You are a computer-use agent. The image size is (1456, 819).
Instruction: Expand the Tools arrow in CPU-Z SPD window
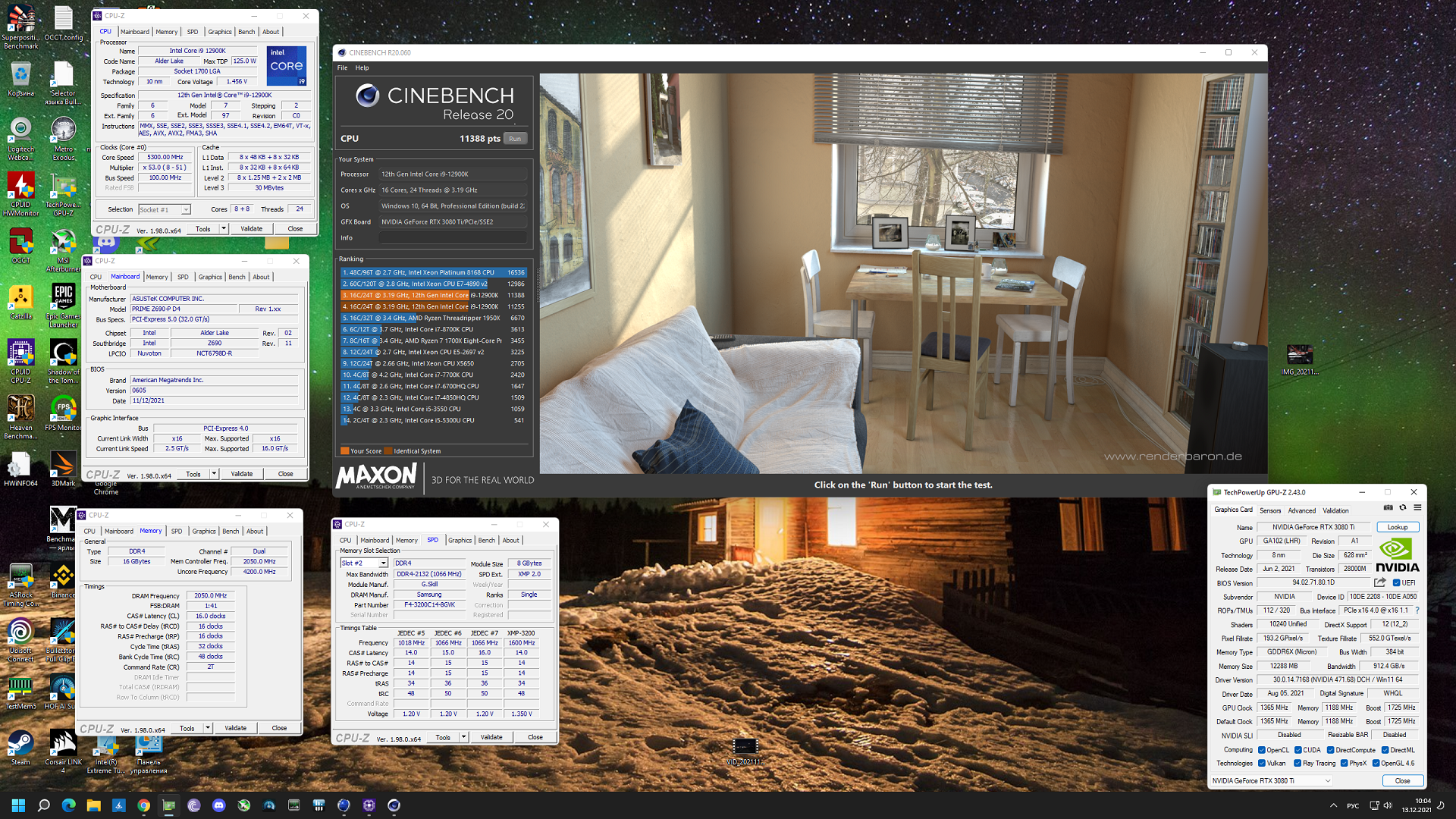pos(463,737)
